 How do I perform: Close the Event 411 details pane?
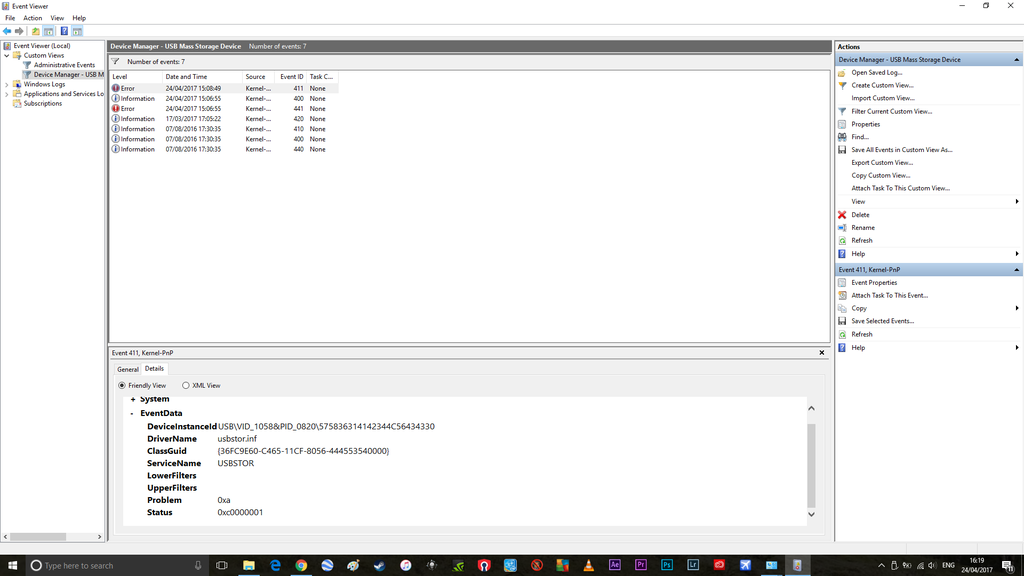[x=822, y=353]
